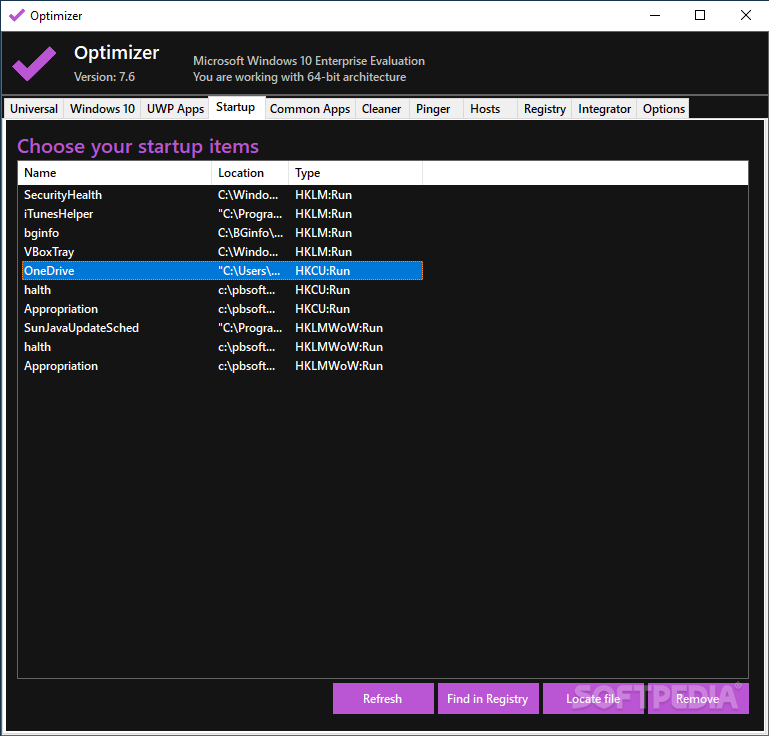The width and height of the screenshot is (769, 736).
Task: Sort list by Name column header
Action: tap(115, 173)
